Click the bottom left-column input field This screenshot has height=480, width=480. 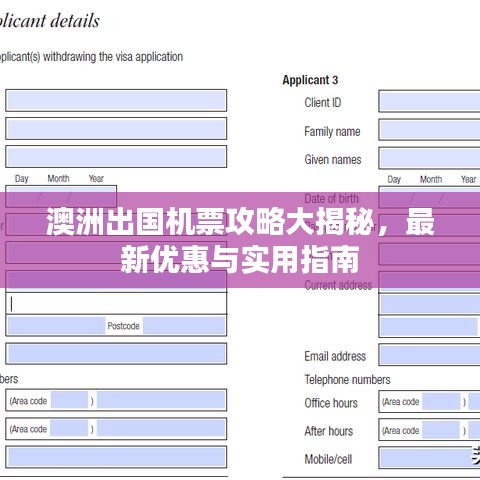tap(116, 457)
